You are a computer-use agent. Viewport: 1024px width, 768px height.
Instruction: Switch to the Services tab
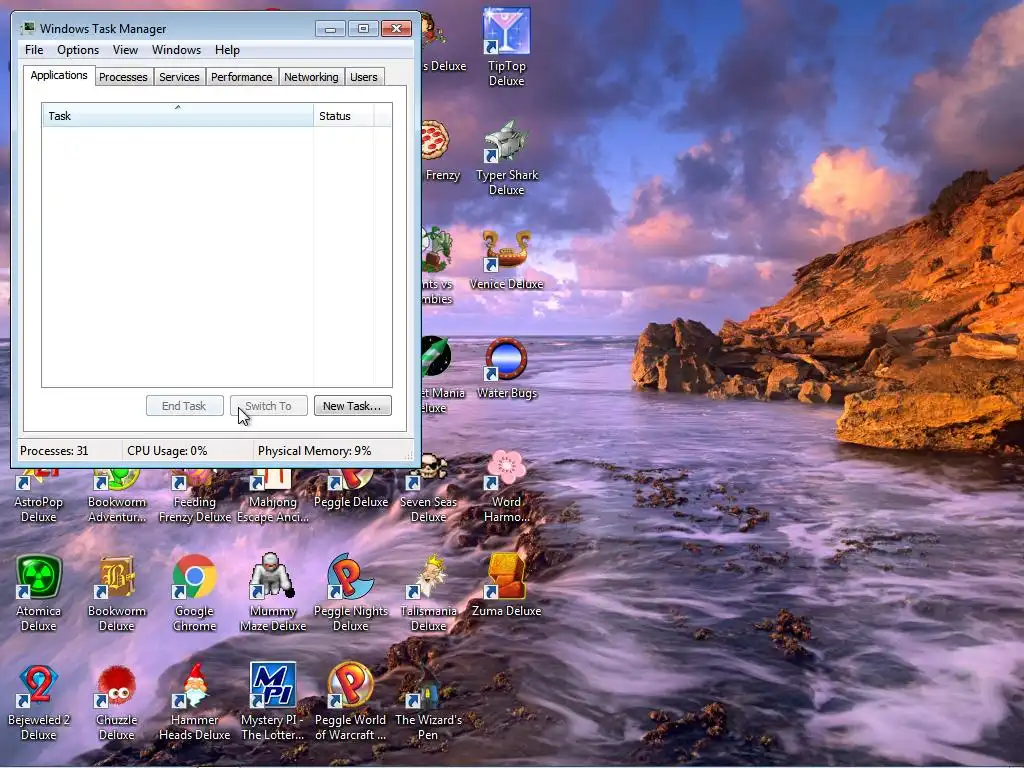coord(179,77)
